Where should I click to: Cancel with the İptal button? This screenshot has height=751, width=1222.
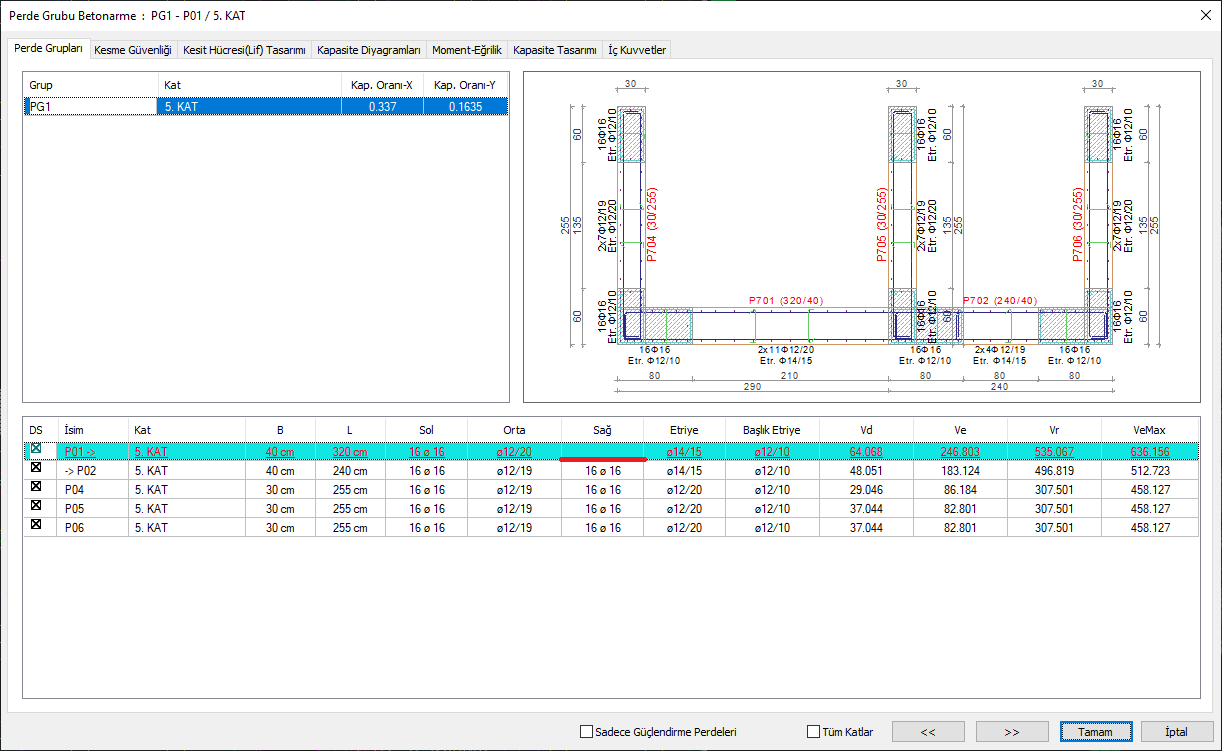1176,732
